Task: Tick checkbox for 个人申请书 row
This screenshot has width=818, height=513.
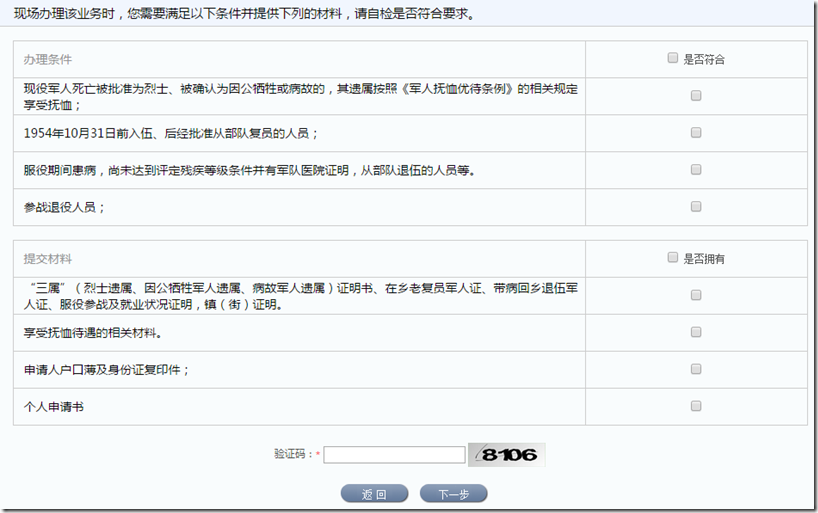Action: pos(696,406)
